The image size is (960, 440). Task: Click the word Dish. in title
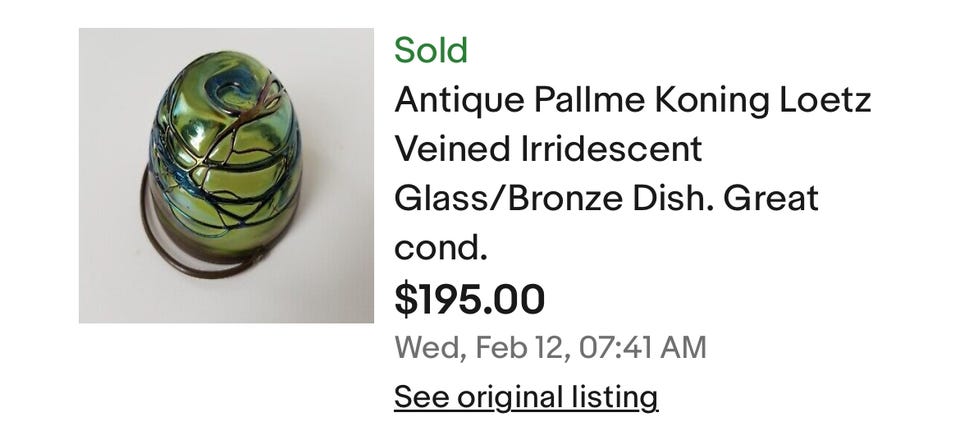[x=676, y=198]
